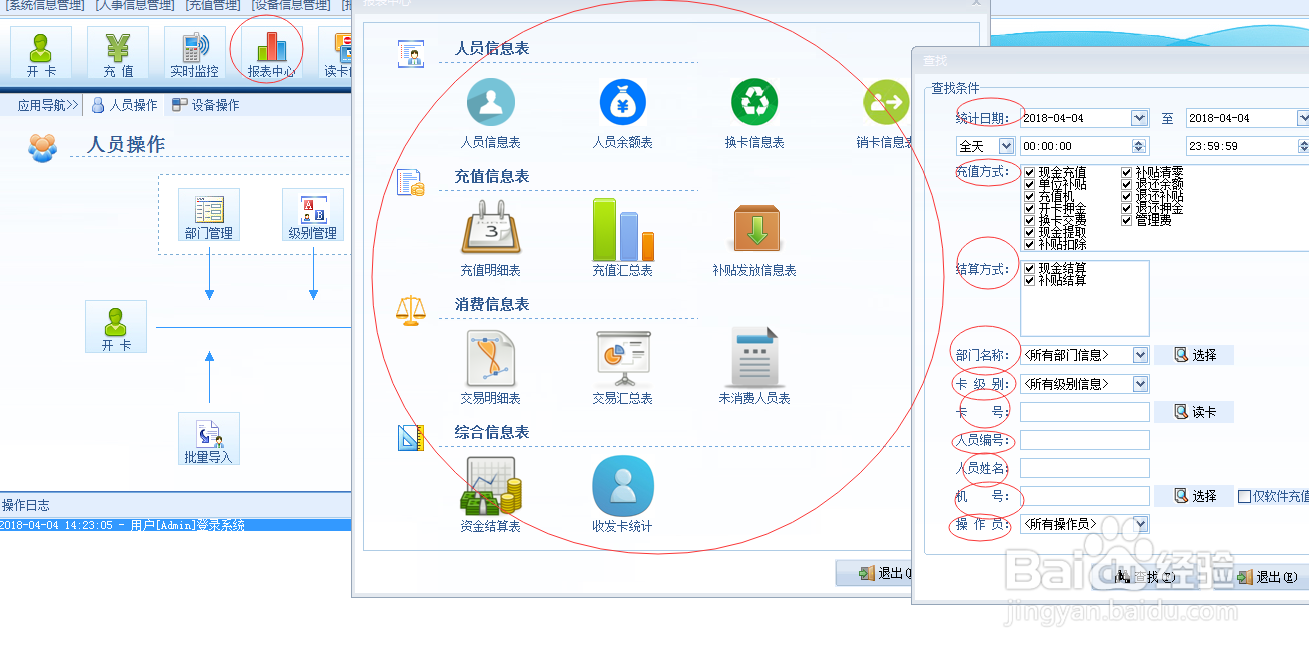Open the 资金结算表 report
The height and width of the screenshot is (656, 1309).
pyautogui.click(x=490, y=495)
